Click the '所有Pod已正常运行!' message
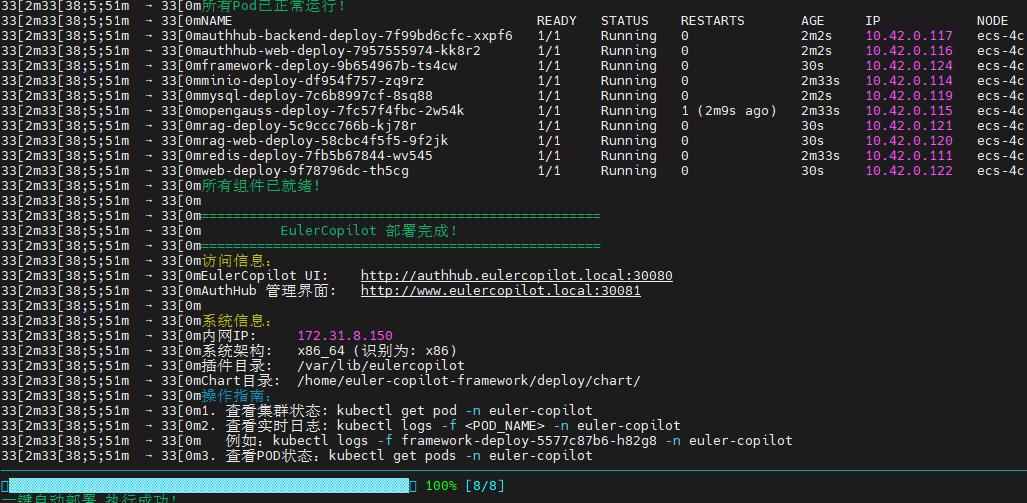The image size is (1027, 503). coord(274,6)
